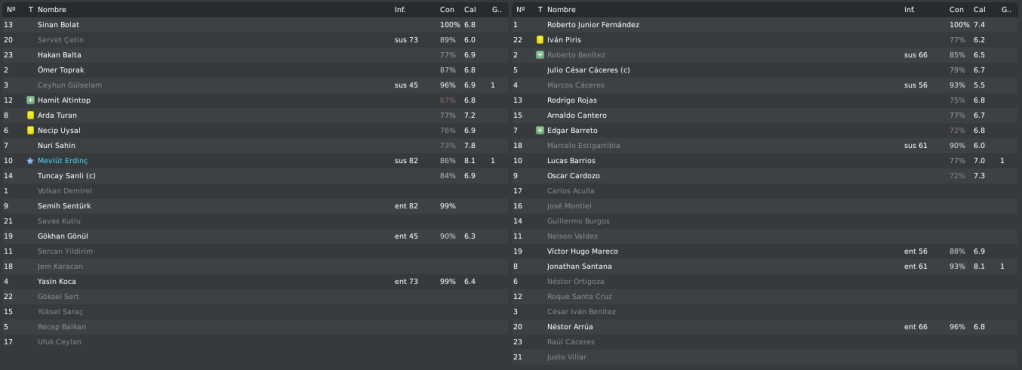
Task: Sort left table by Con column header
Action: coord(447,10)
